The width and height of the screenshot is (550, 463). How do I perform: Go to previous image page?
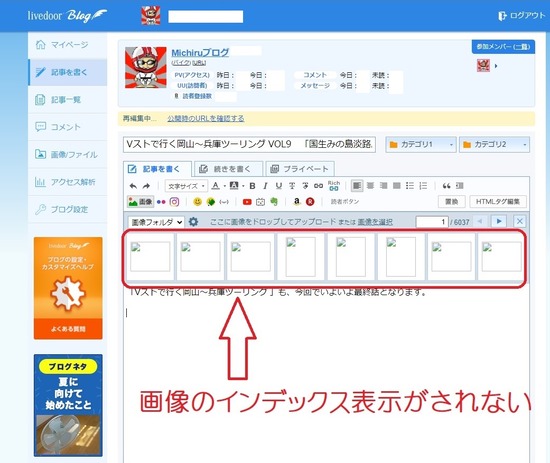pyautogui.click(x=480, y=221)
